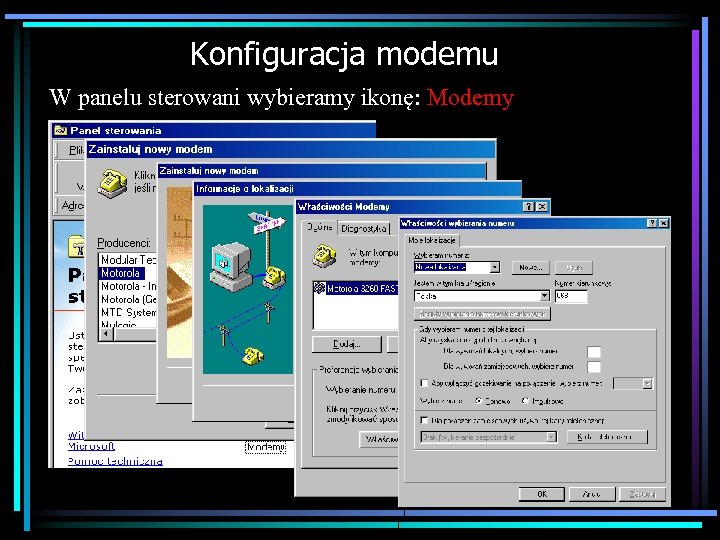Click the Karta telefoniczna button
The width and height of the screenshot is (720, 540).
pyautogui.click(x=607, y=437)
